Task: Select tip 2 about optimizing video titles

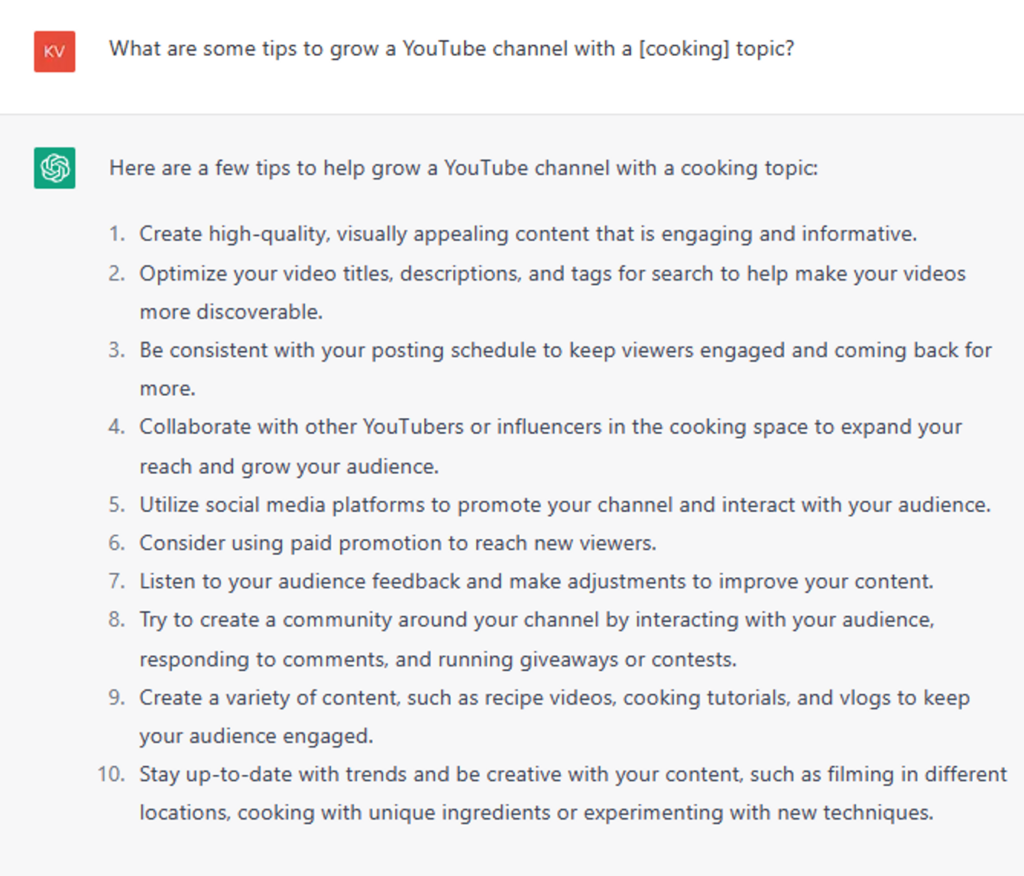Action: 552,293
